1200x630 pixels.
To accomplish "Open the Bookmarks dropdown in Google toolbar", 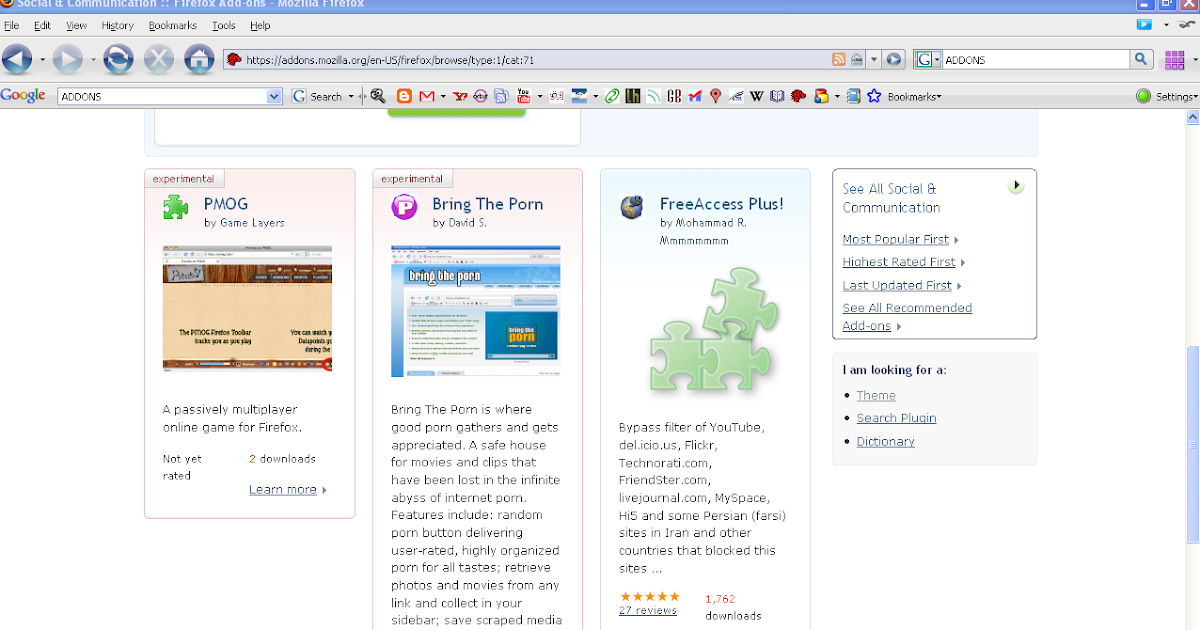I will pos(913,97).
